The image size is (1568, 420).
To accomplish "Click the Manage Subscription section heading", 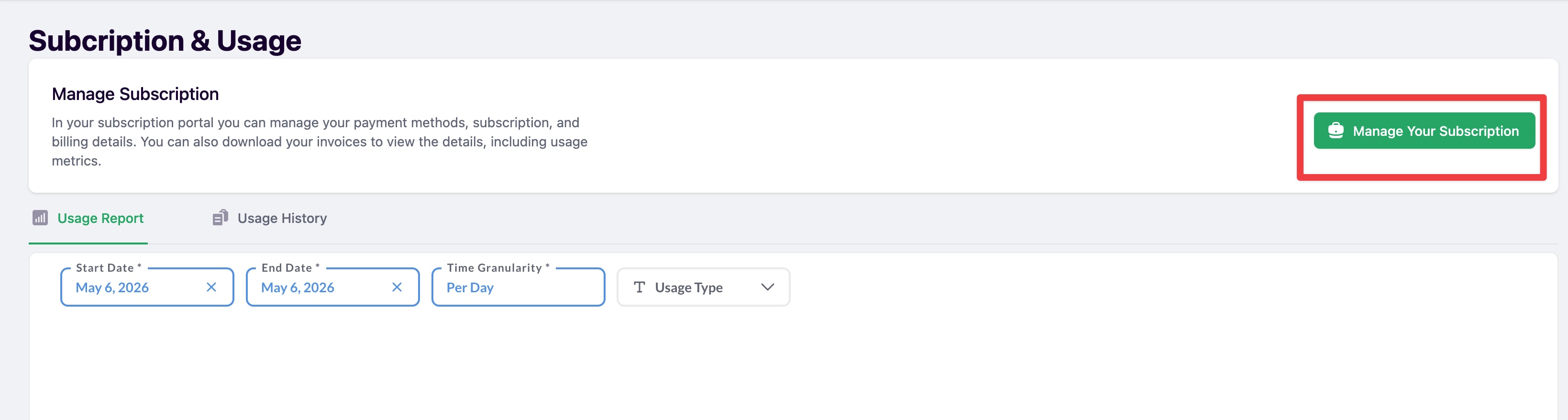I will (x=135, y=94).
